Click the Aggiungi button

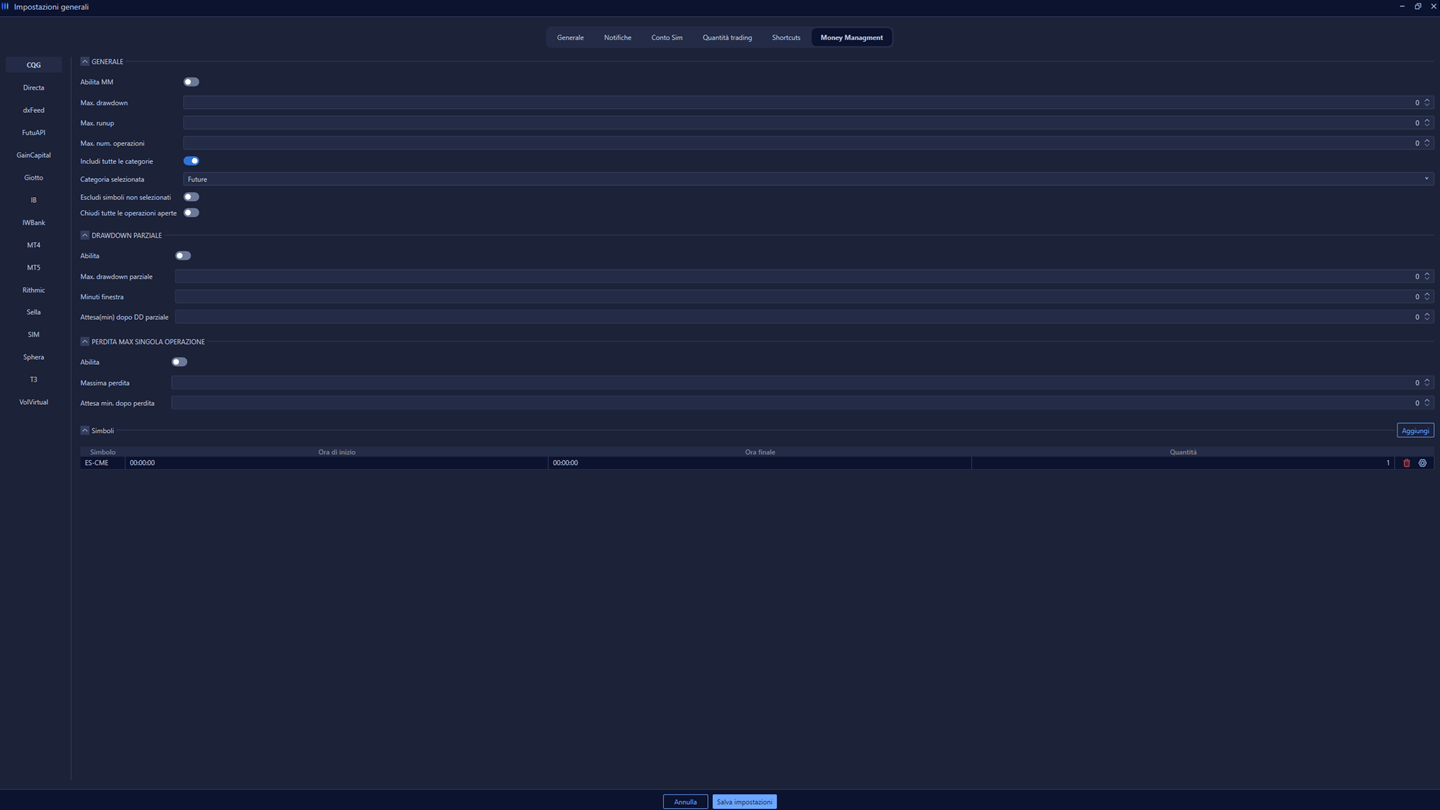click(1415, 430)
